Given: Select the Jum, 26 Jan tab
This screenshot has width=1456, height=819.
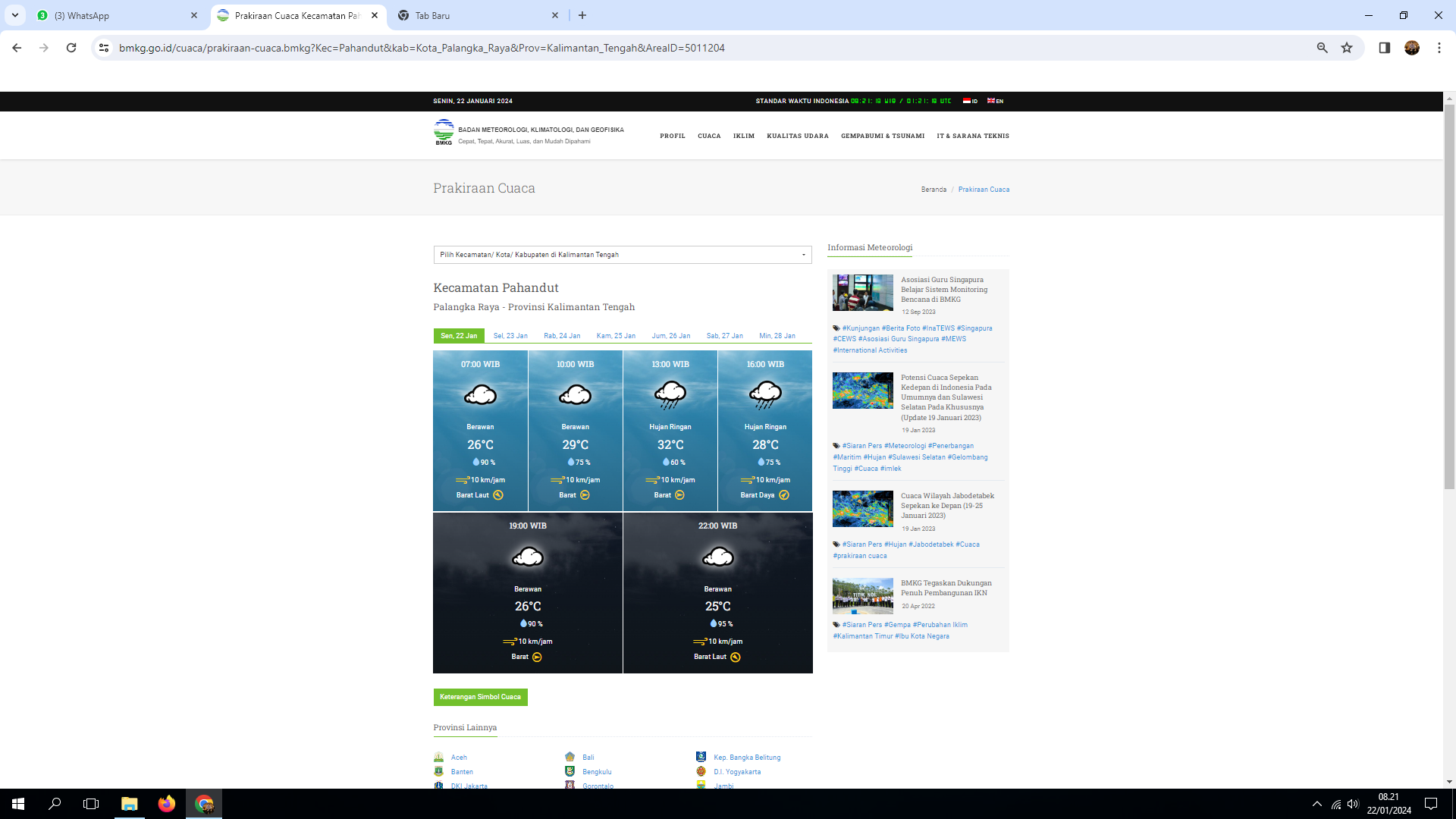Looking at the screenshot, I should [671, 336].
